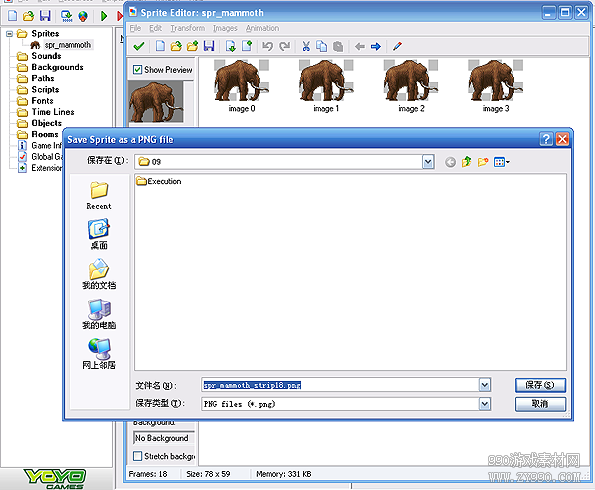Viewport: 595px width, 490px height.
Task: Click save floppy icon in main Game Maker toolbar
Action: click(x=45, y=16)
